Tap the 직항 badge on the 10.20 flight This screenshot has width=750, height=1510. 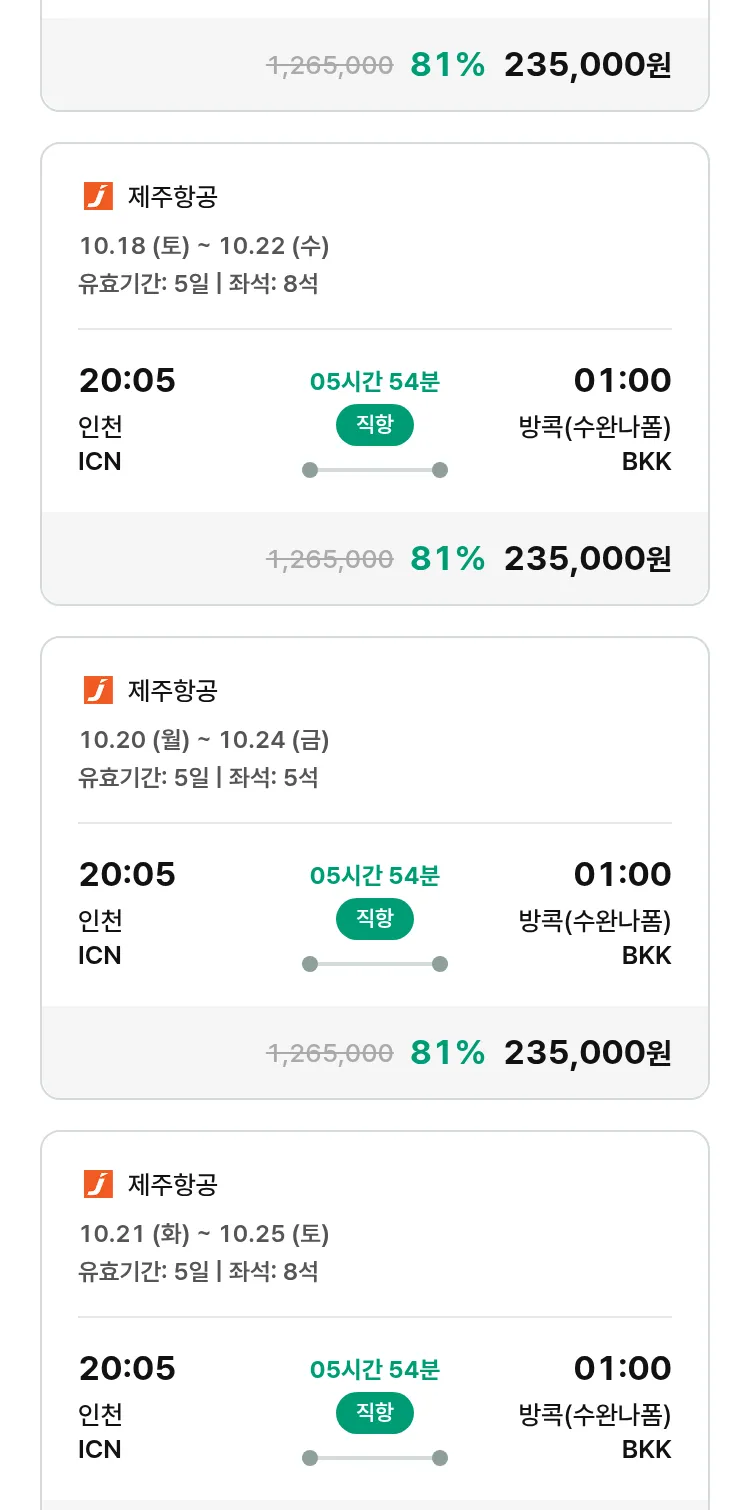[375, 920]
